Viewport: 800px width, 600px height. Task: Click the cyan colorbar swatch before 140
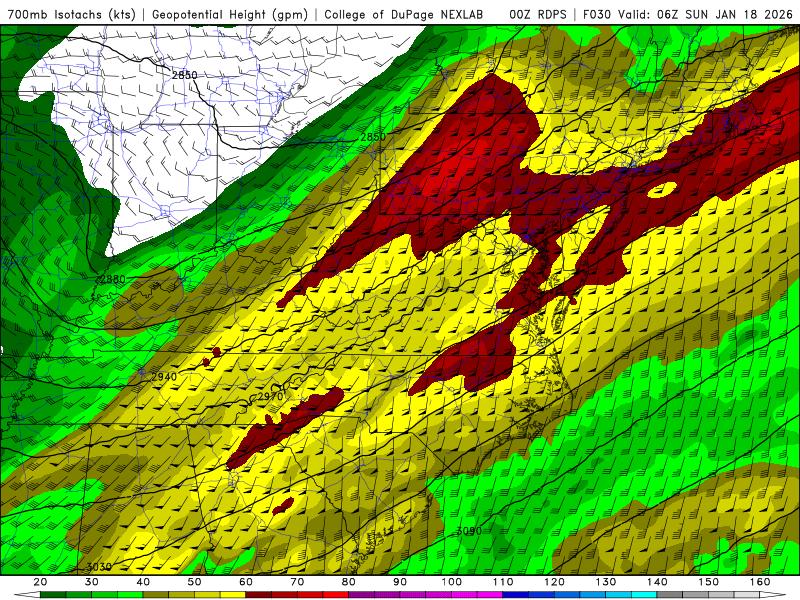(644, 595)
